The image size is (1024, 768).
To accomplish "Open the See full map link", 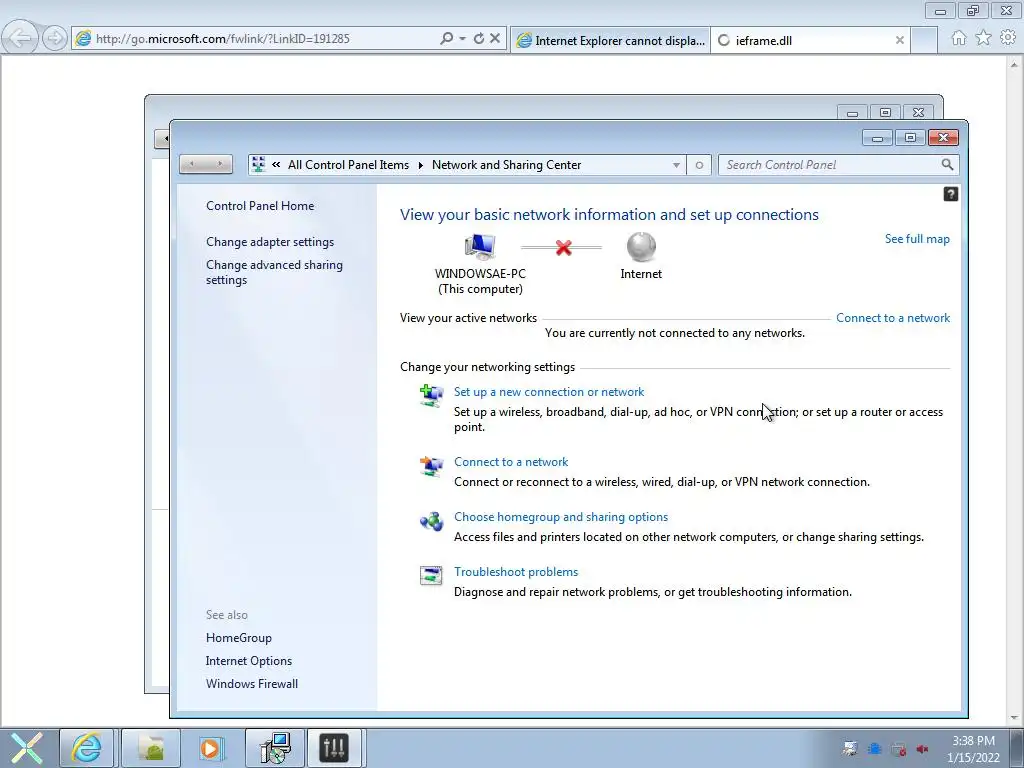I will [x=917, y=239].
